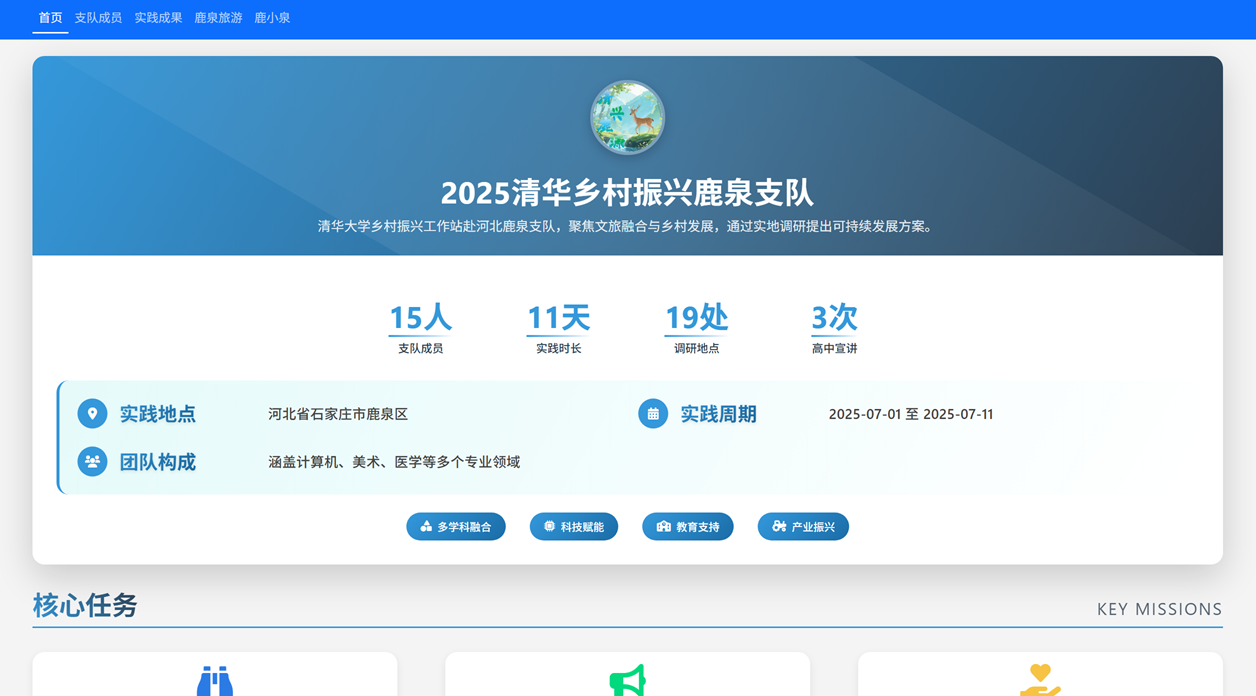Click the school icon in 教育支持
The width and height of the screenshot is (1256, 696).
[x=663, y=526]
